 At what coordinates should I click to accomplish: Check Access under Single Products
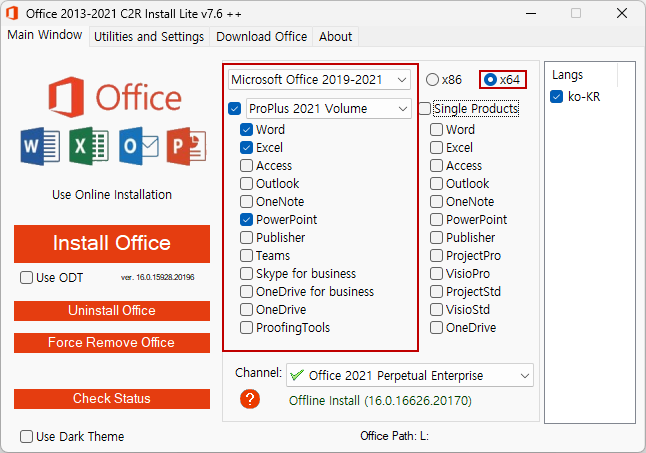(x=436, y=166)
